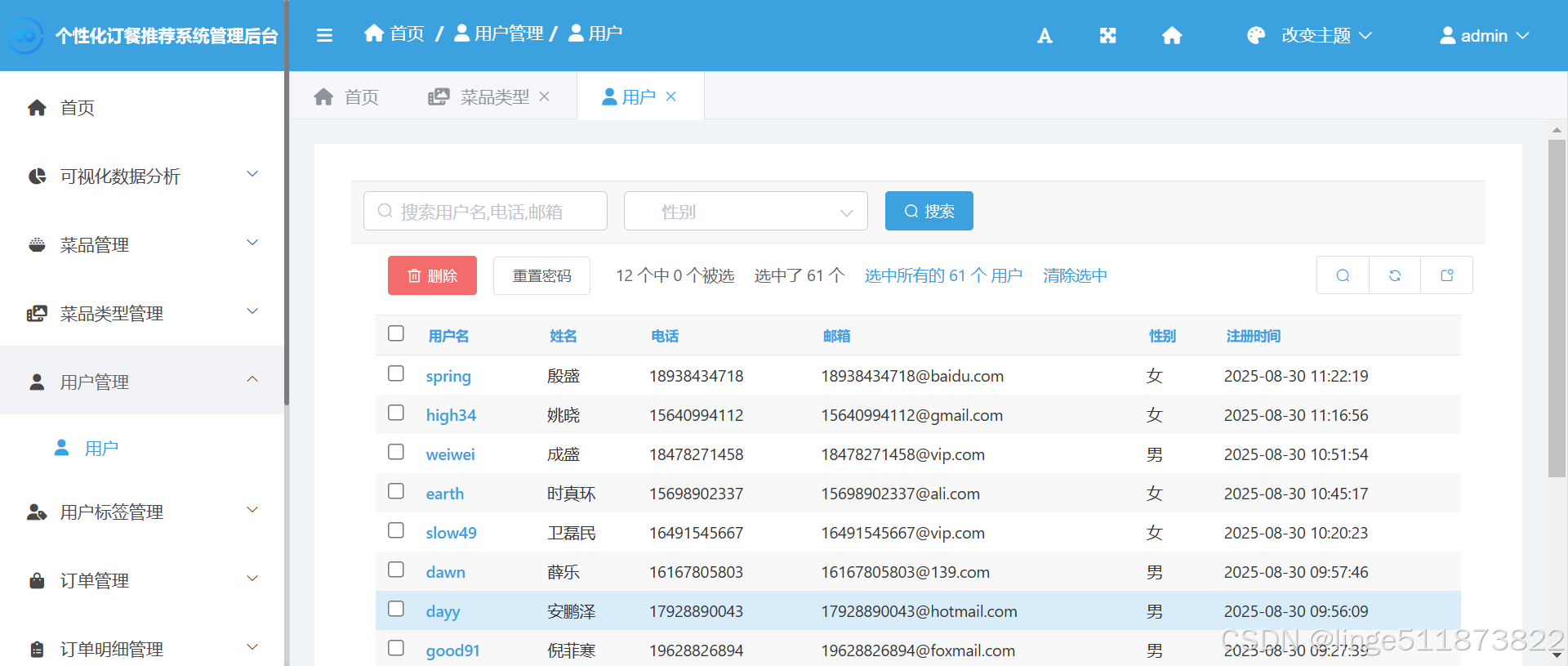The height and width of the screenshot is (666, 1568).
Task: Click the palette theme icon
Action: (x=1256, y=35)
